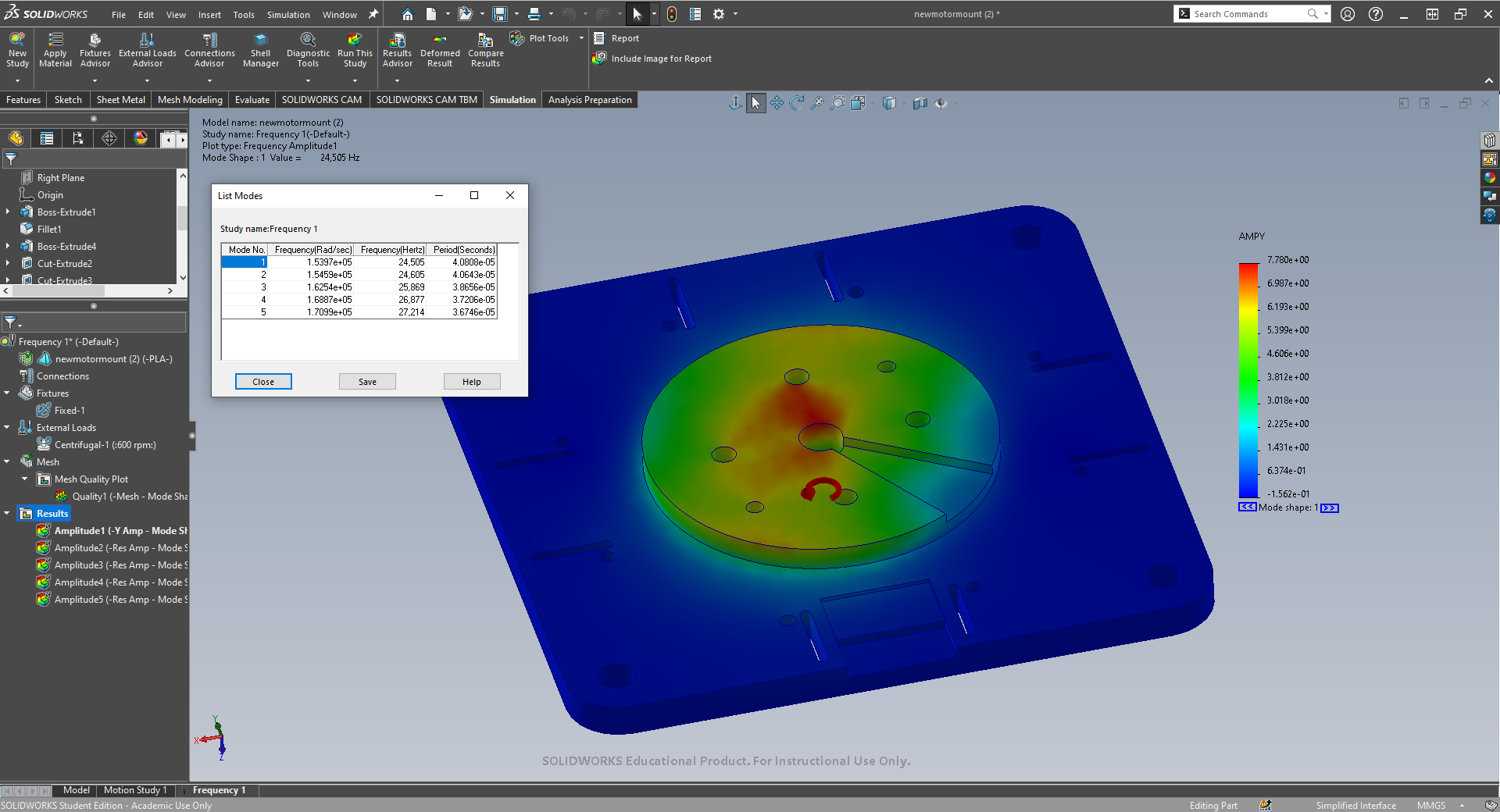Click the Print icon
The image size is (1500, 812).
pos(534,14)
